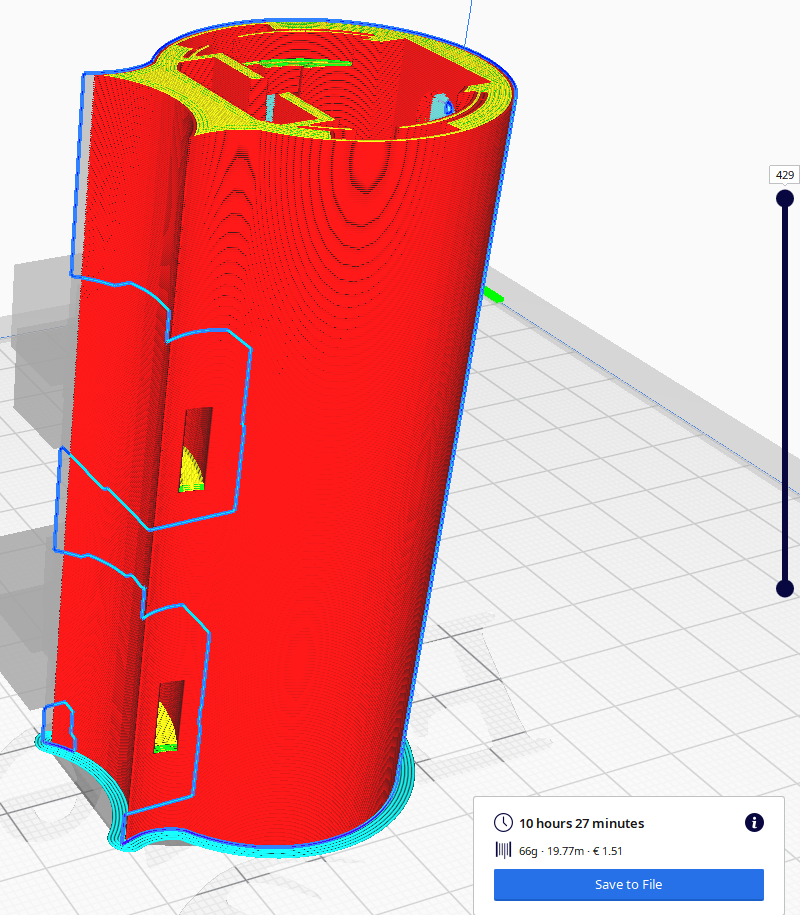800x915 pixels.
Task: Click the top handle of the layer slider
Action: (x=784, y=198)
